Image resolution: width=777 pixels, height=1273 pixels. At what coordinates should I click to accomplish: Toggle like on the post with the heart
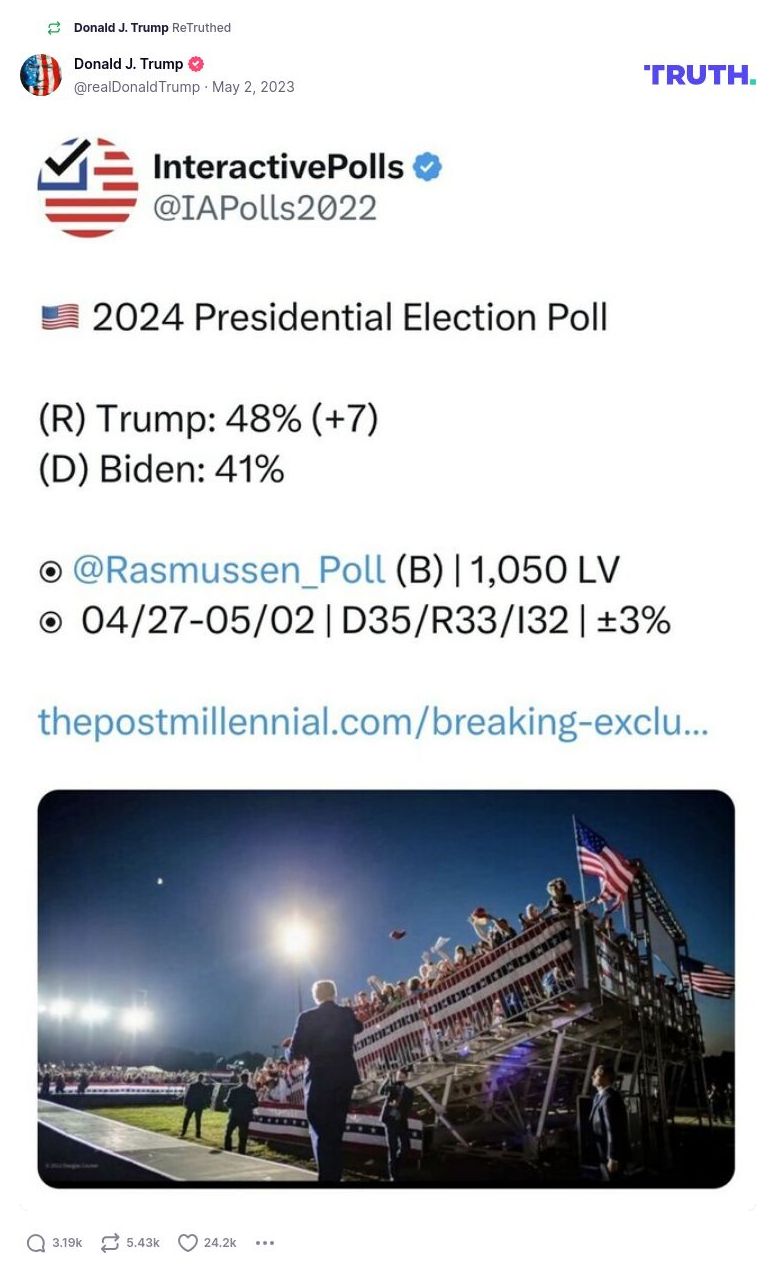pyautogui.click(x=187, y=1242)
